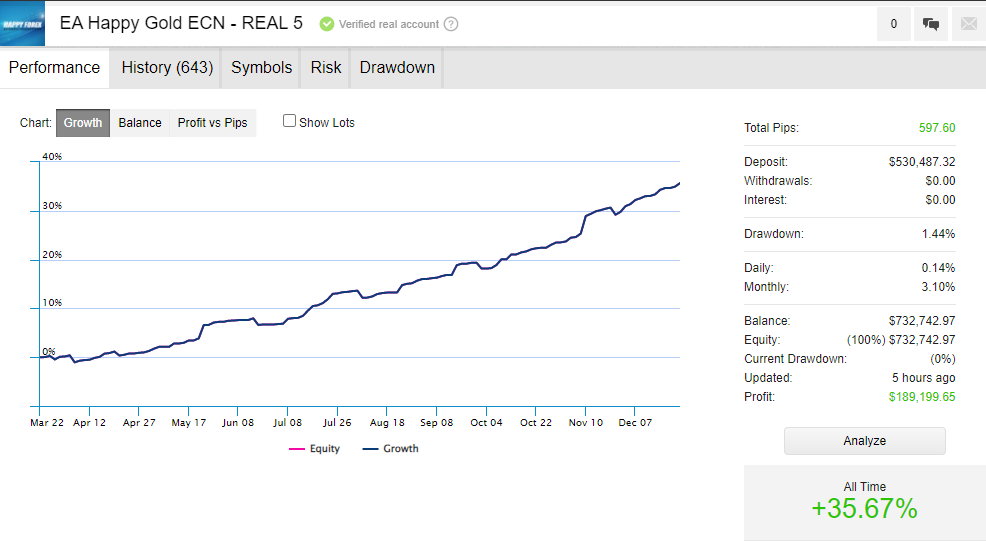Click the Mar 22 axis label
The height and width of the screenshot is (545, 986).
point(47,422)
